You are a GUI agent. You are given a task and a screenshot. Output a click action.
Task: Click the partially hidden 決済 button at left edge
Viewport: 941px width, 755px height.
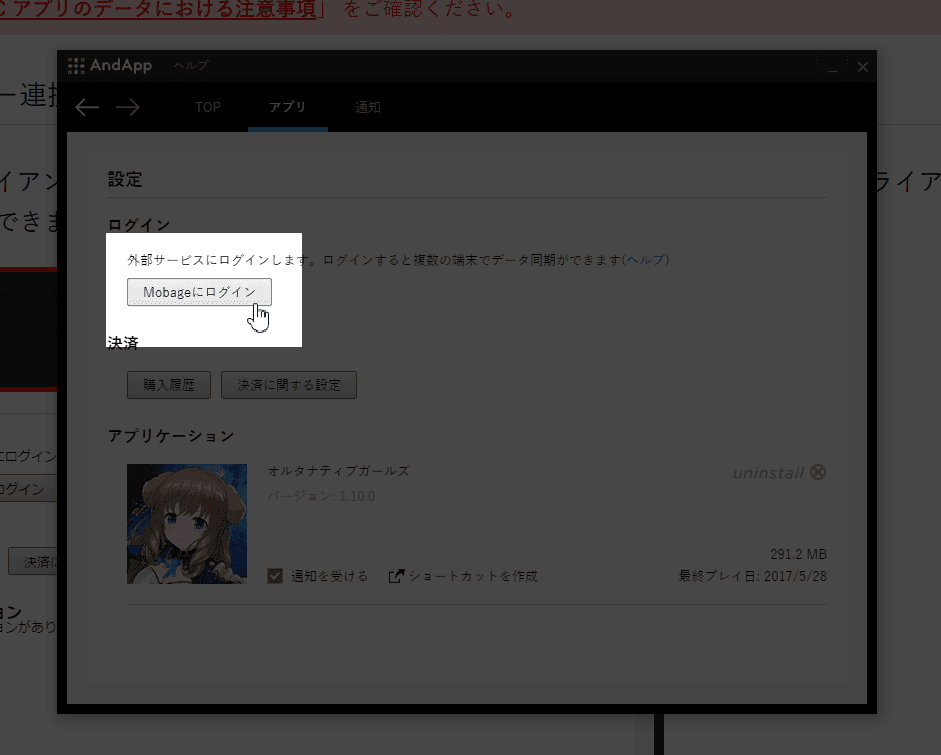pos(32,561)
